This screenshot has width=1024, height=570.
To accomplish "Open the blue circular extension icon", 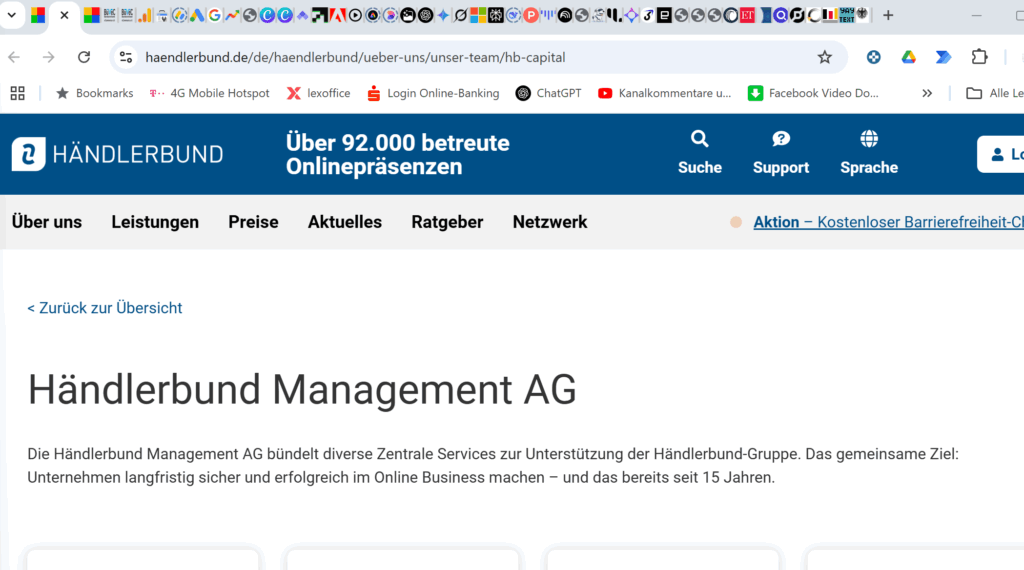I will pos(873,57).
